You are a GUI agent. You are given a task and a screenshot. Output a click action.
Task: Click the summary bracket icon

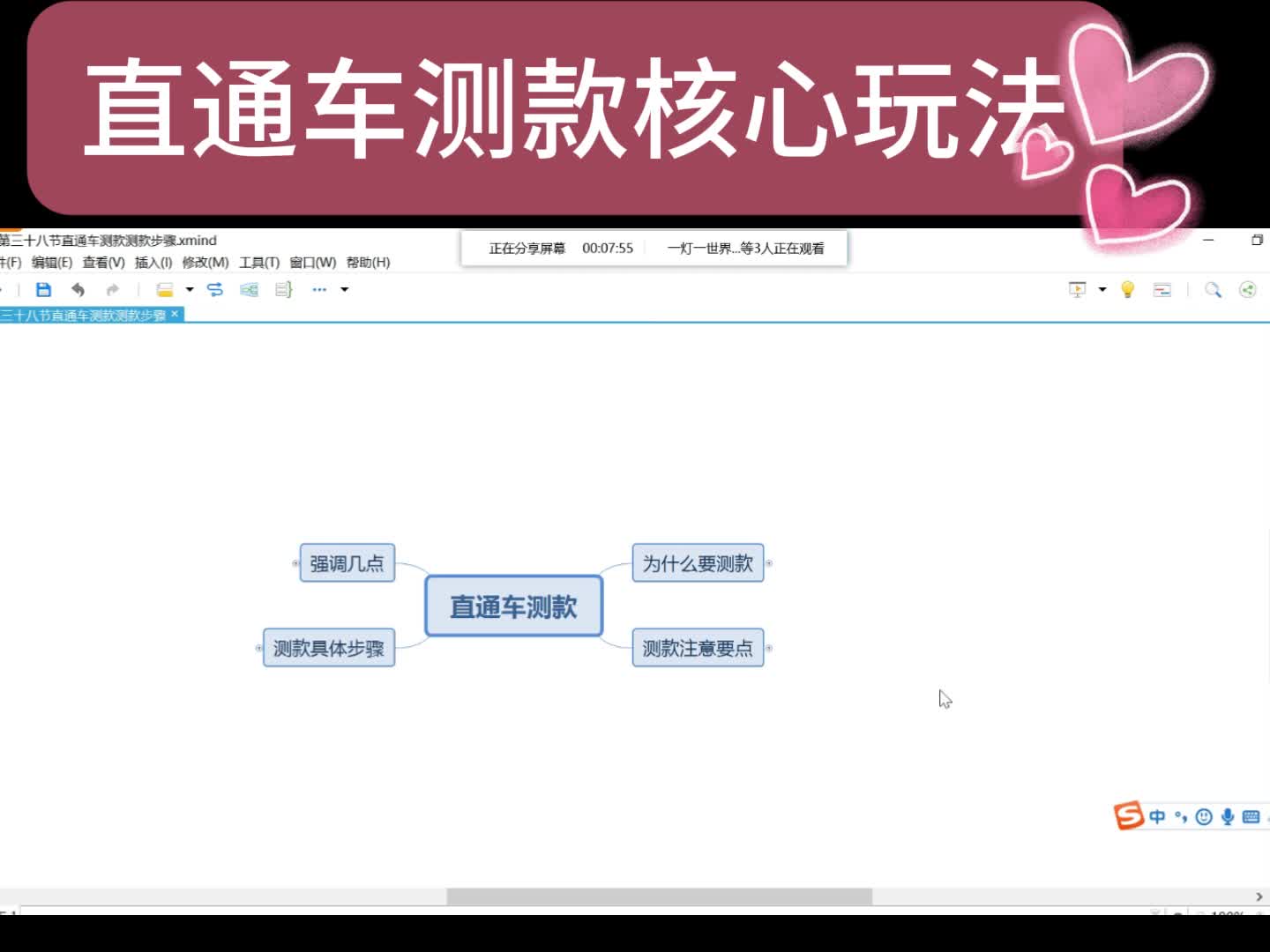[283, 290]
